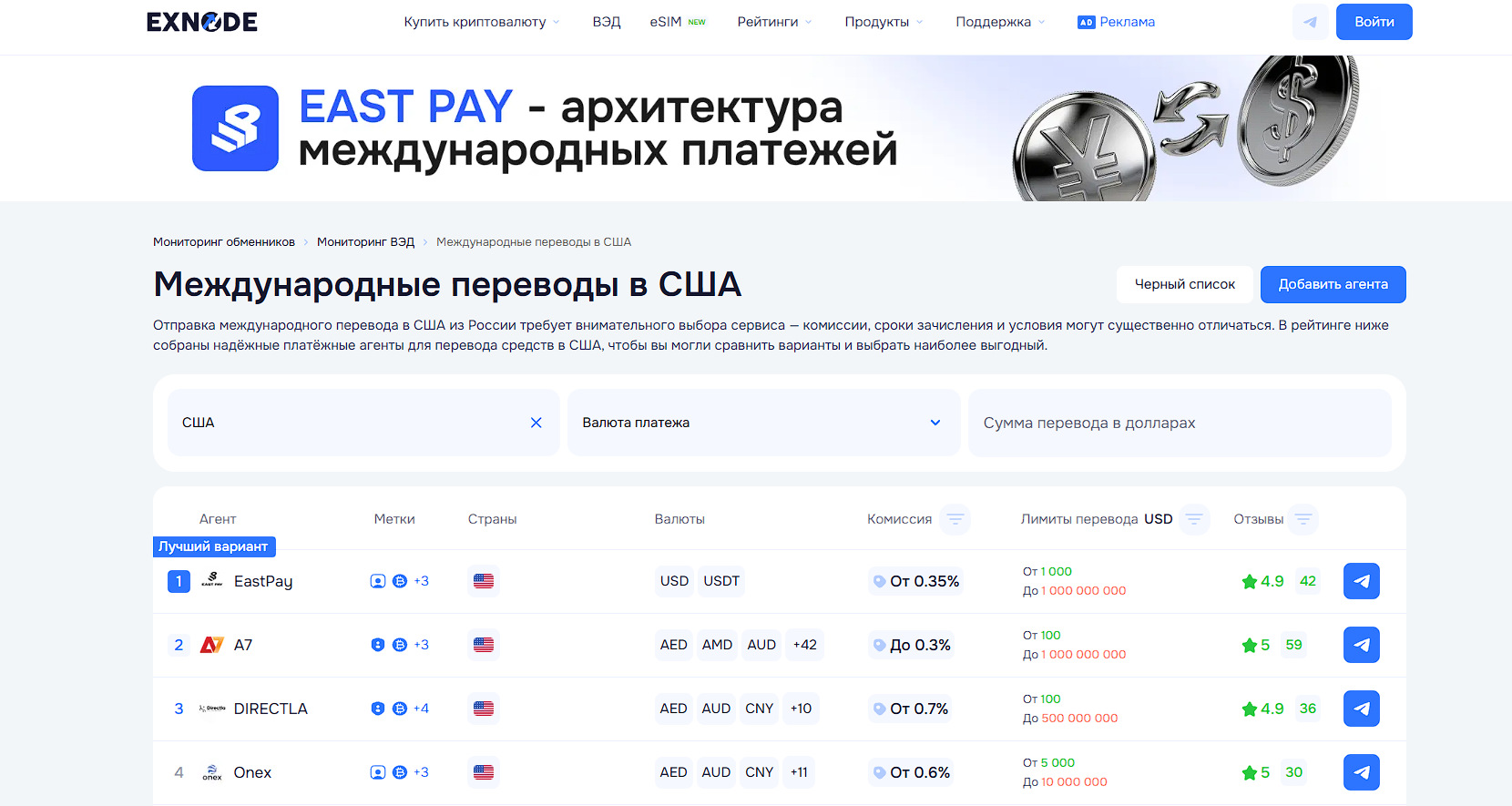Click the Добавить агента button
The width and height of the screenshot is (1512, 806).
1333,284
